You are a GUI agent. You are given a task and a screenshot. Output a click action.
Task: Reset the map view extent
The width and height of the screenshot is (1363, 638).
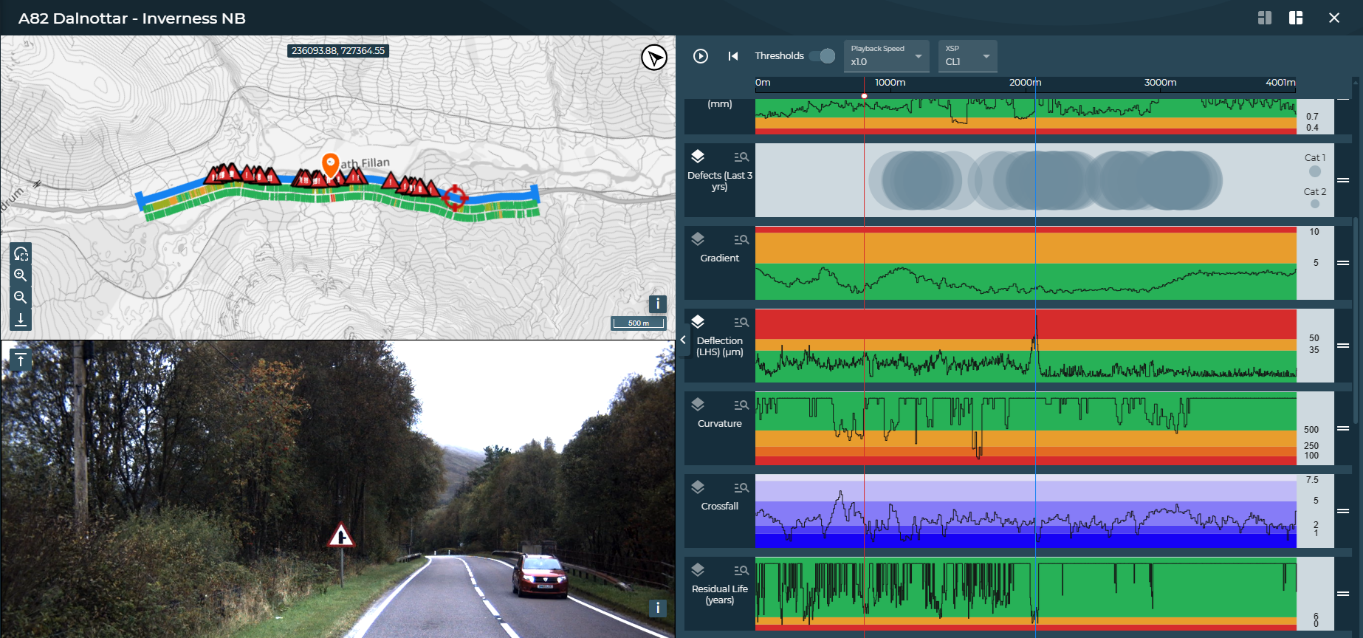pos(21,254)
